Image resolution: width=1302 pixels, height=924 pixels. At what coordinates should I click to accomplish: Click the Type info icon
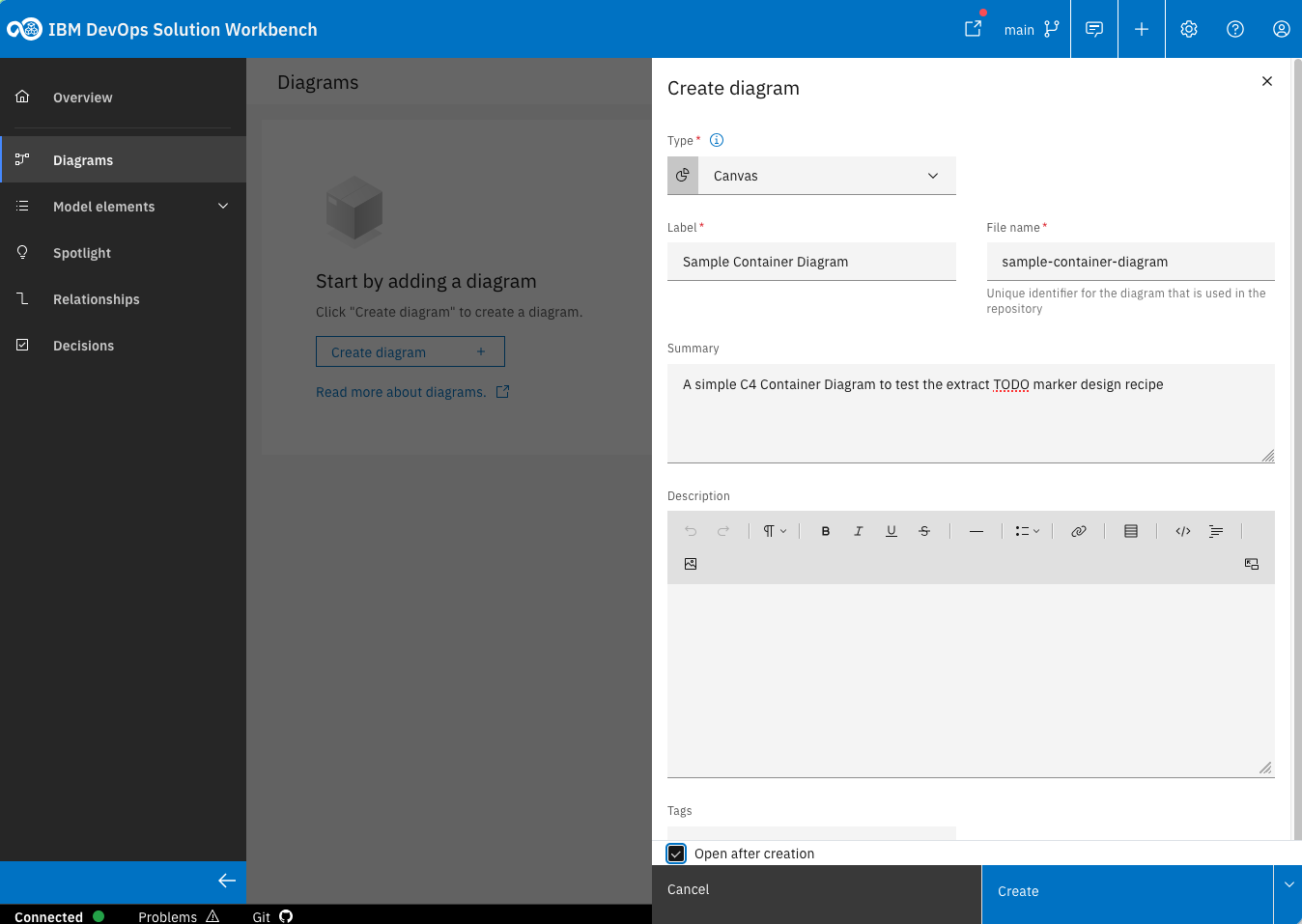pos(717,140)
